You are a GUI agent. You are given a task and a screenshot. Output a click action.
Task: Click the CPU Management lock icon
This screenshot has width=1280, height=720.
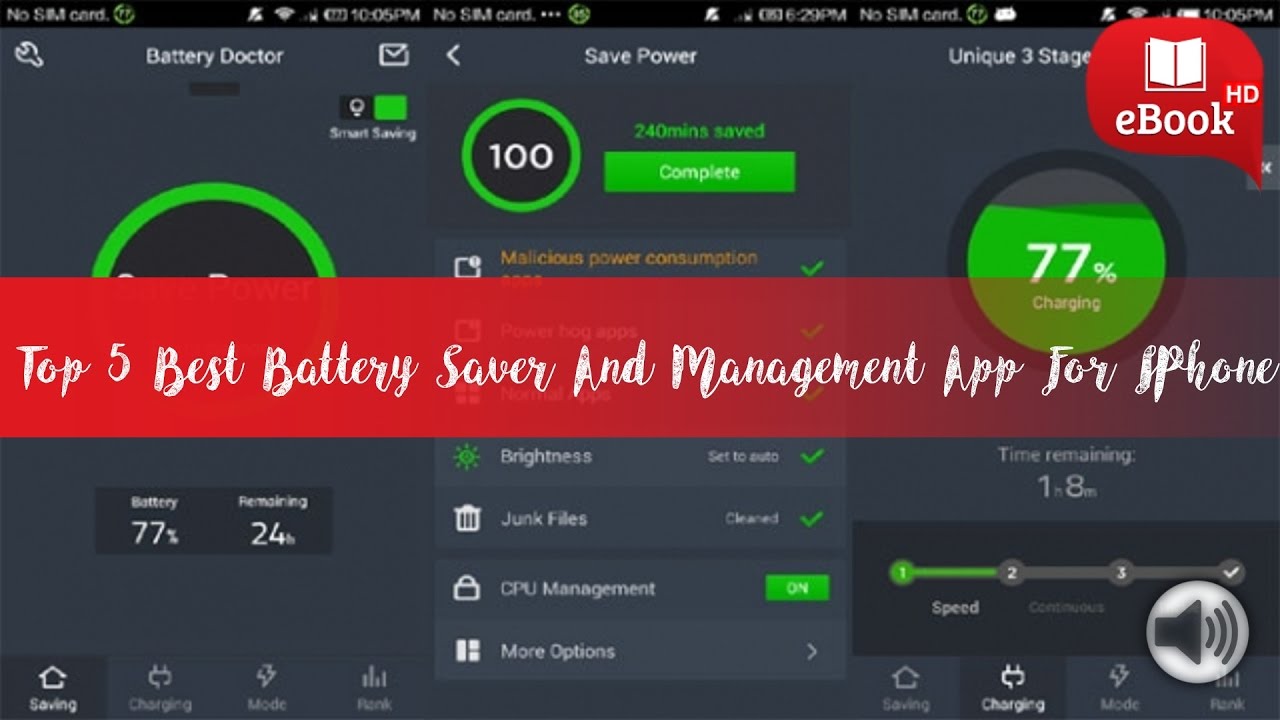(x=467, y=588)
